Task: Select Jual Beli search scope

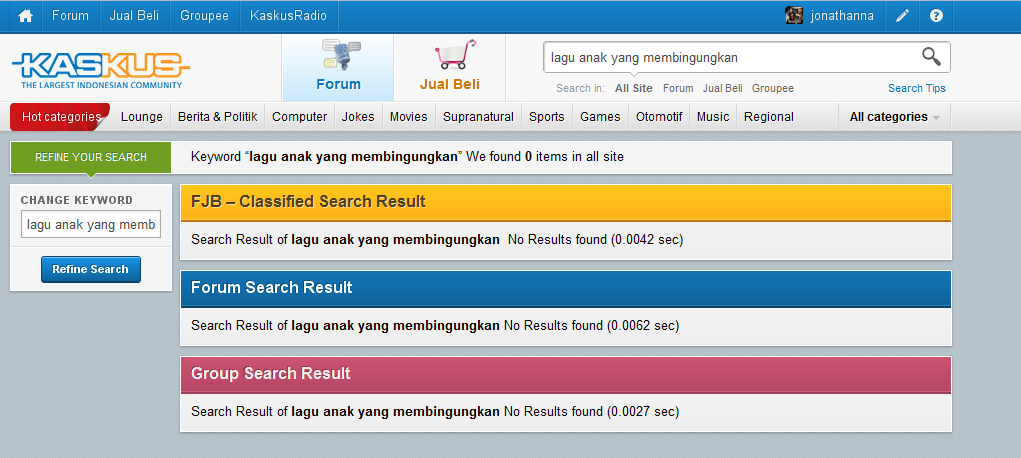Action: (x=722, y=88)
